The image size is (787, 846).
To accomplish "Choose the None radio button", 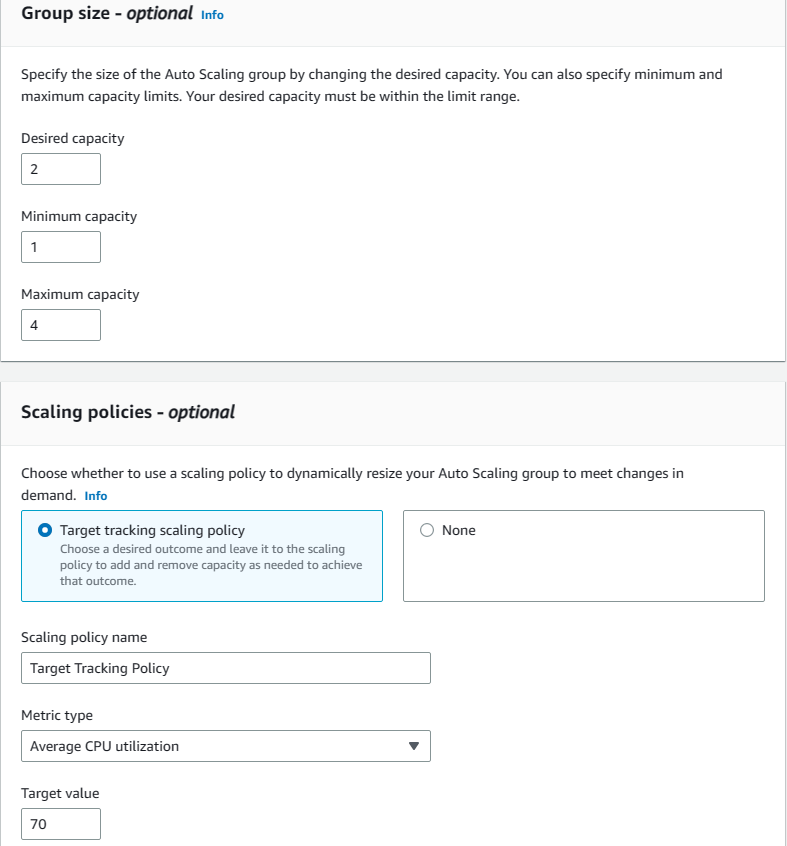I will (x=427, y=530).
